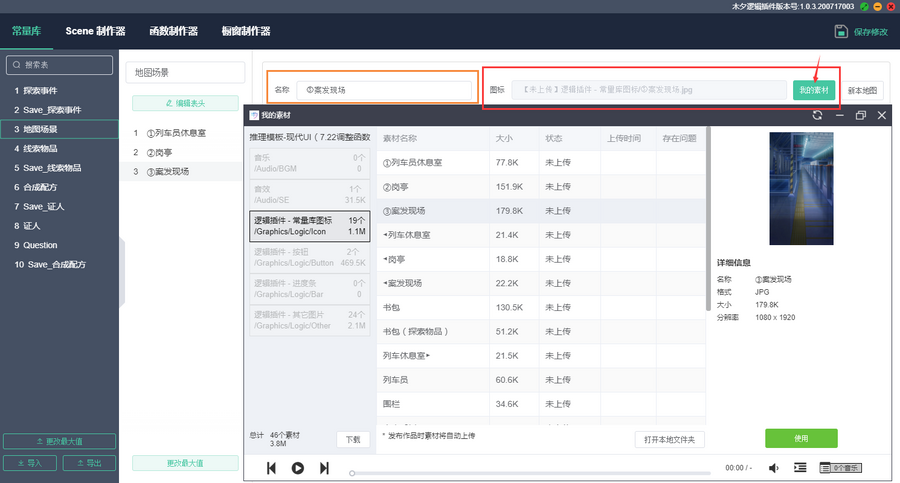Select 逻辑插件 - 其它图片 category
Viewport: 900px width, 483px height.
click(308, 320)
